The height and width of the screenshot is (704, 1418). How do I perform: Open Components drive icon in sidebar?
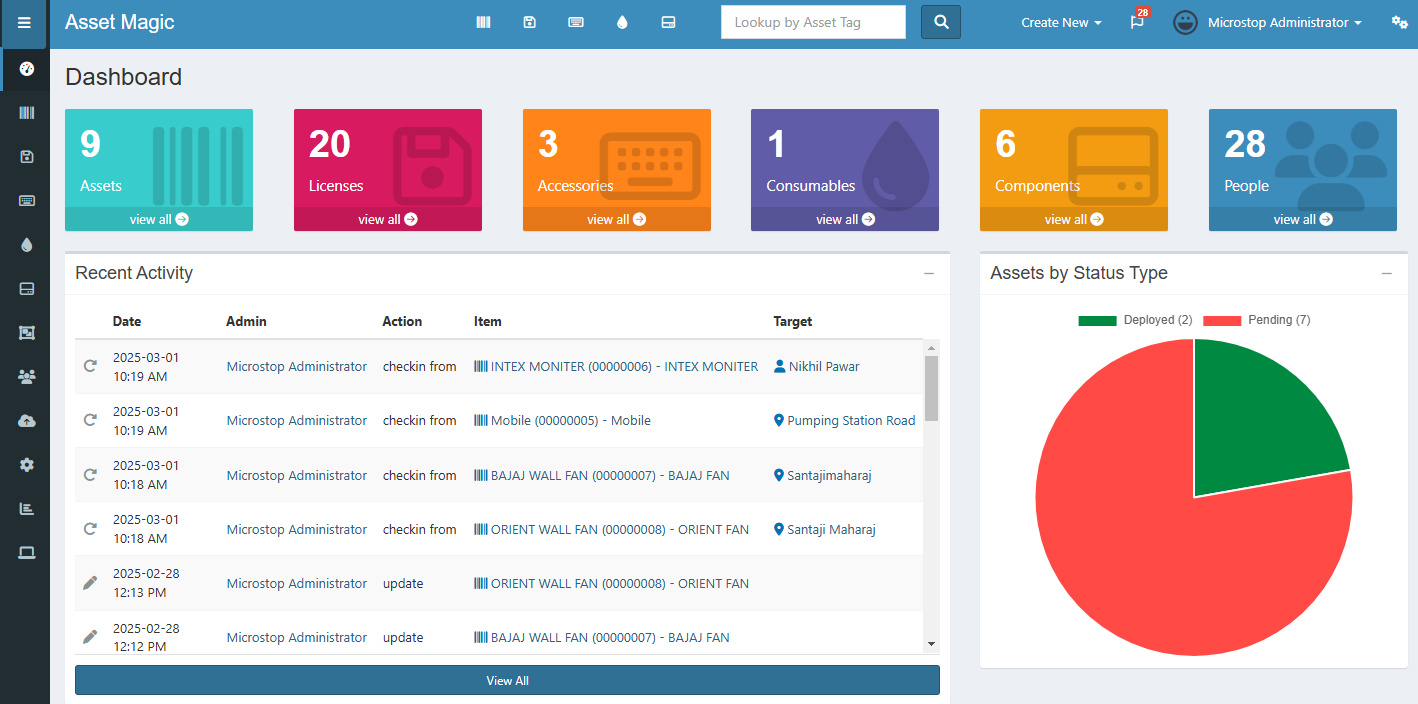pos(27,289)
